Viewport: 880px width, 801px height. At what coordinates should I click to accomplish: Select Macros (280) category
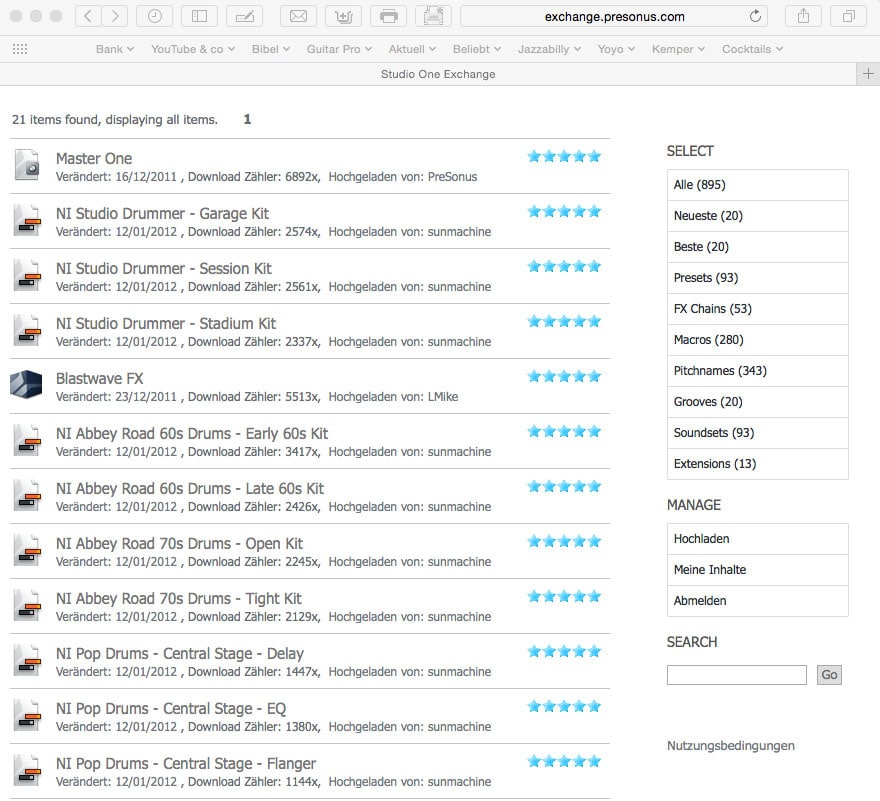click(757, 340)
